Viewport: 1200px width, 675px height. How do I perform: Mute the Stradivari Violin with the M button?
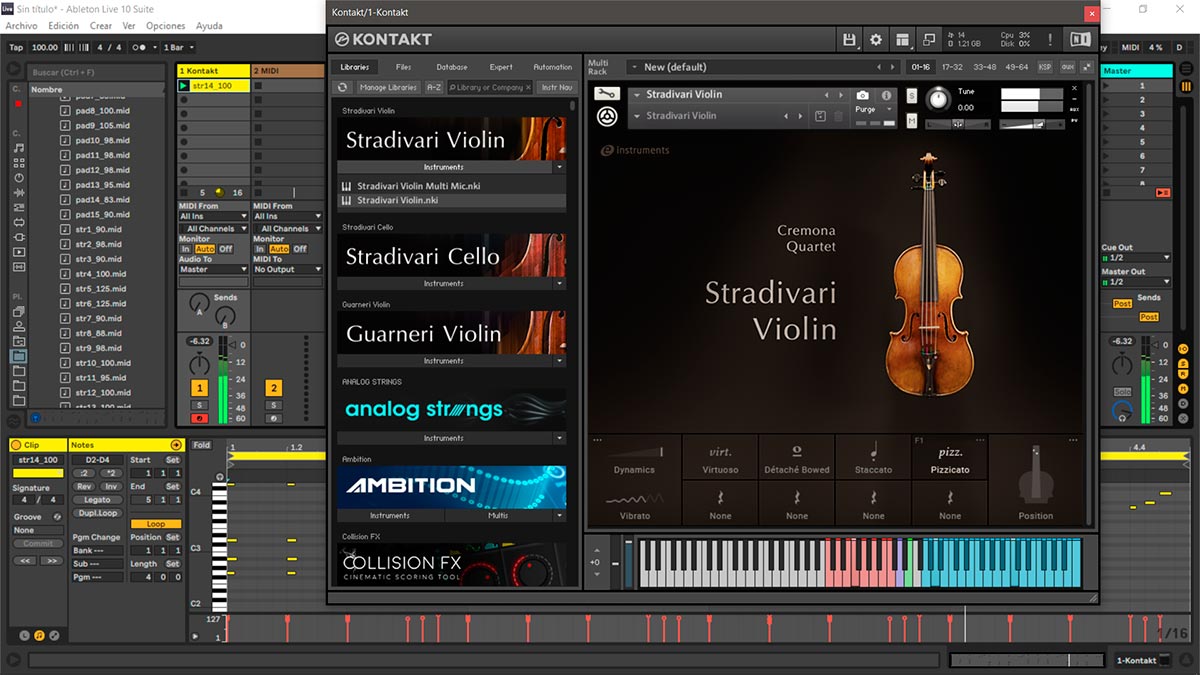[x=912, y=120]
